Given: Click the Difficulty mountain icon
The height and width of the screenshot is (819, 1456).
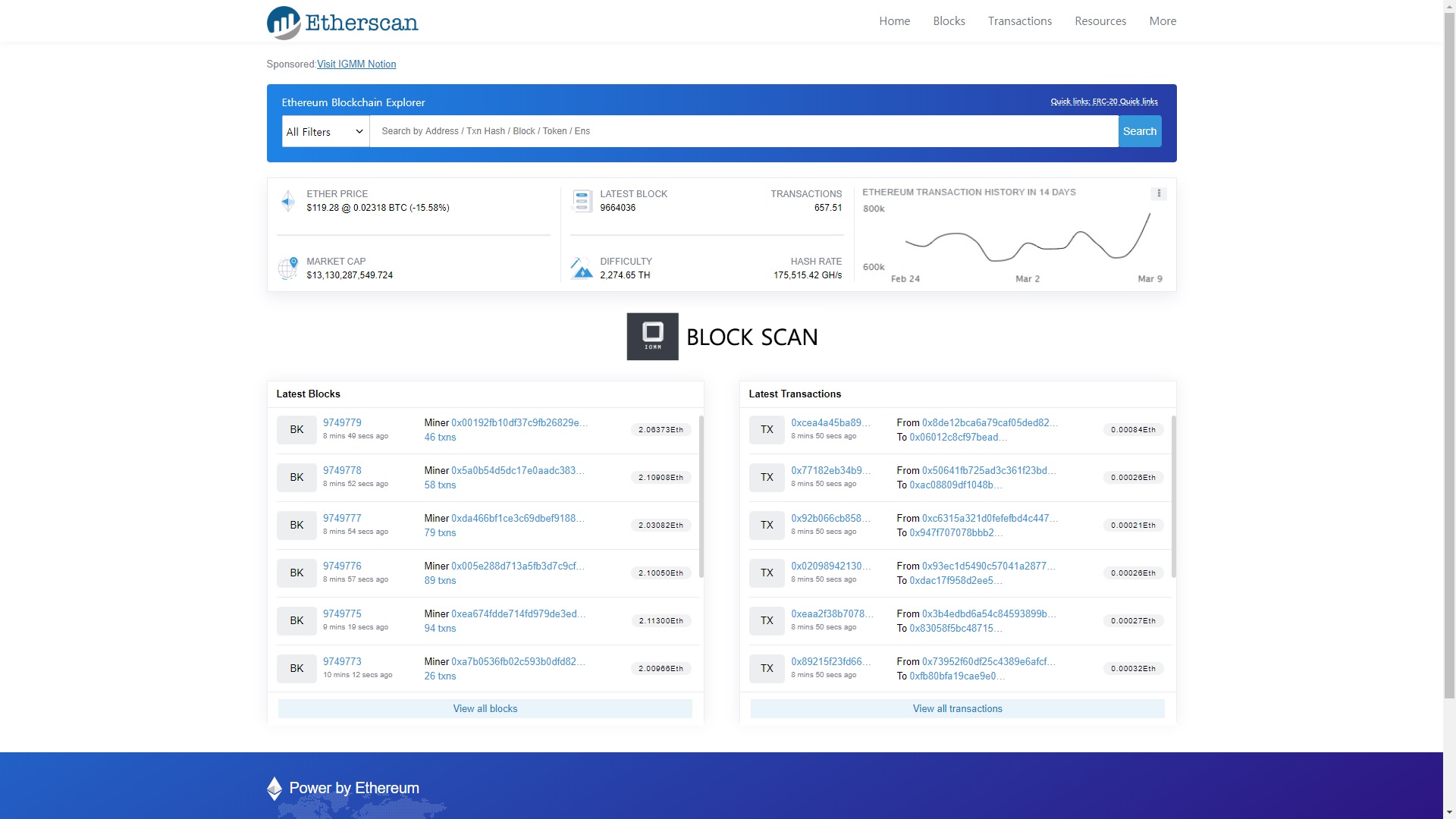Looking at the screenshot, I should point(582,268).
